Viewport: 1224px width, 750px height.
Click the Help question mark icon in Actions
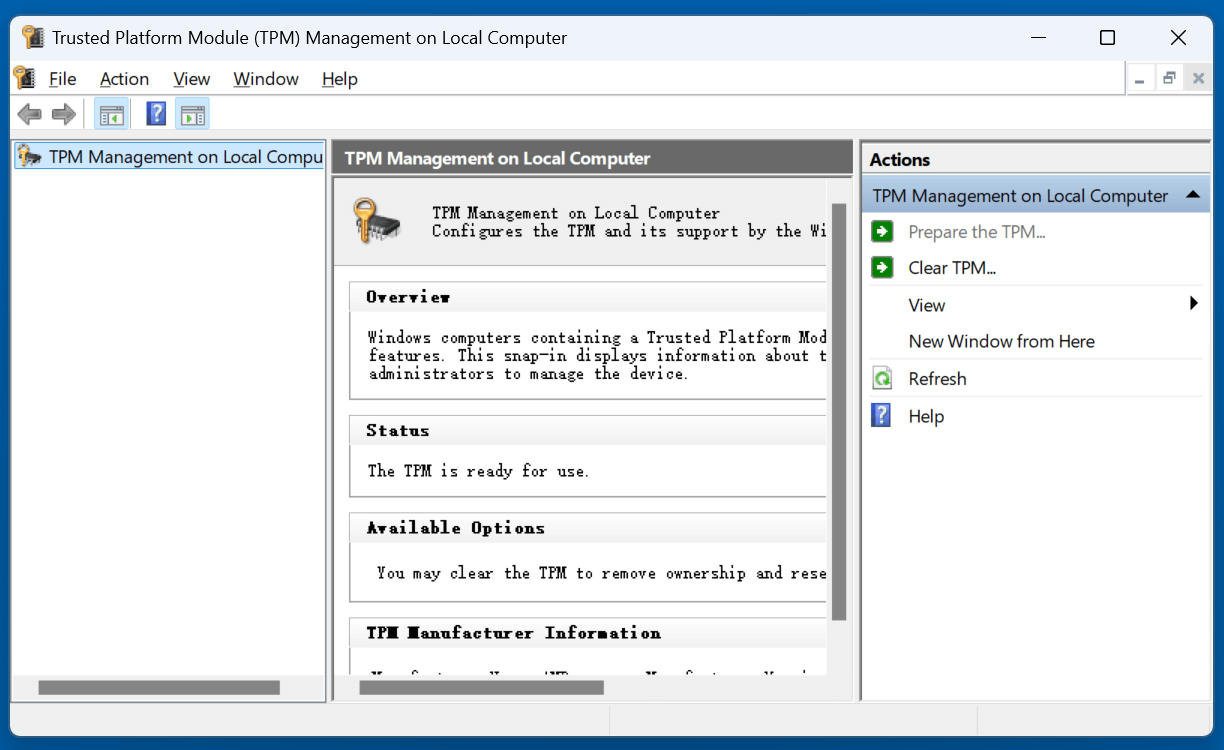(x=882, y=416)
